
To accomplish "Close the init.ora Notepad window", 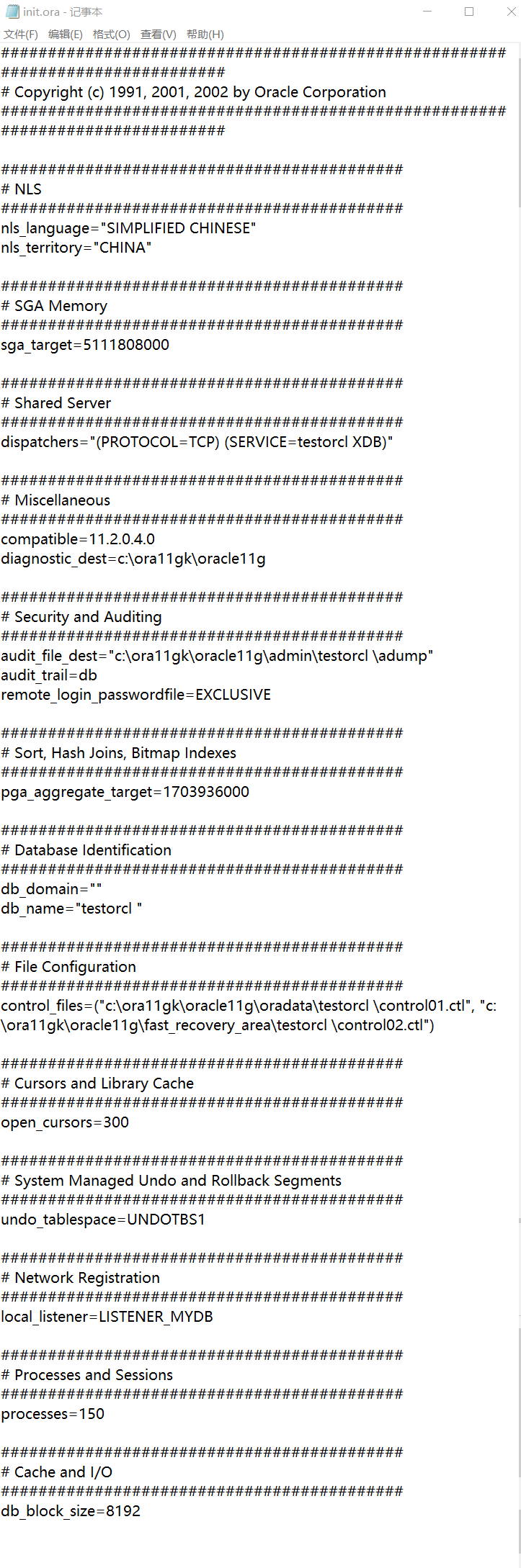I will pos(509,12).
